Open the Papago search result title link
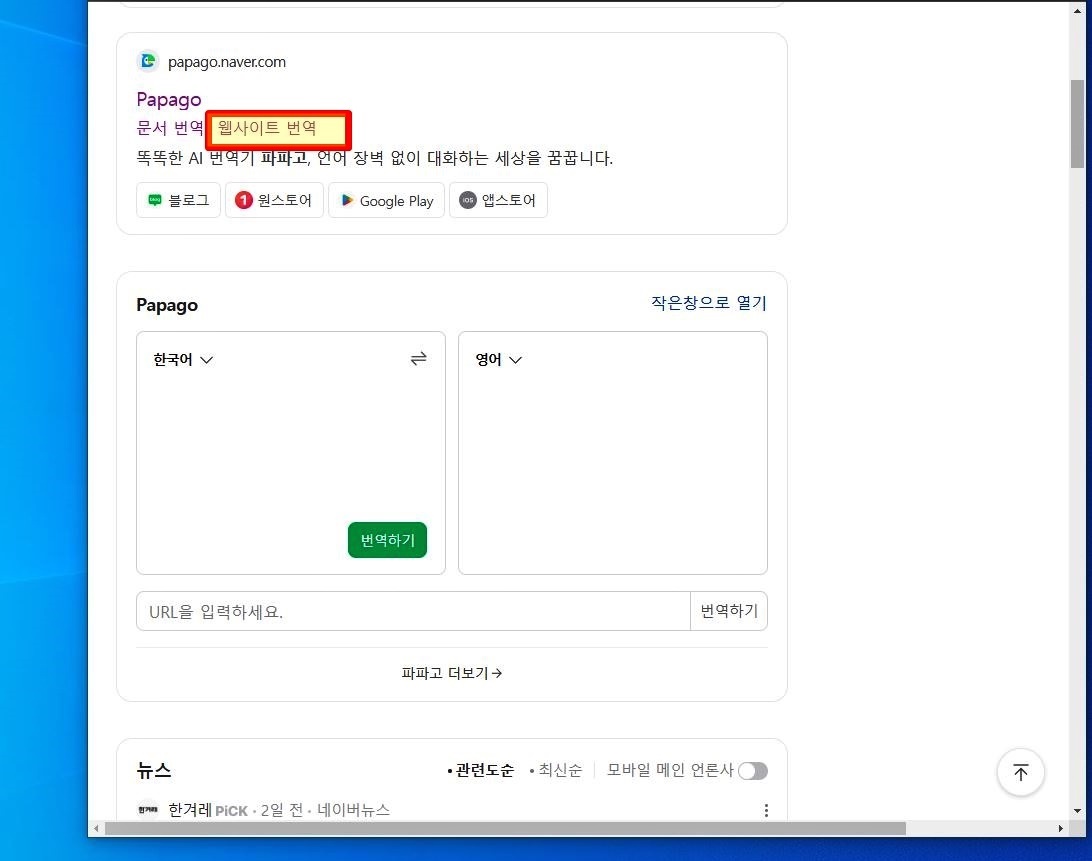1092x861 pixels. tap(169, 100)
